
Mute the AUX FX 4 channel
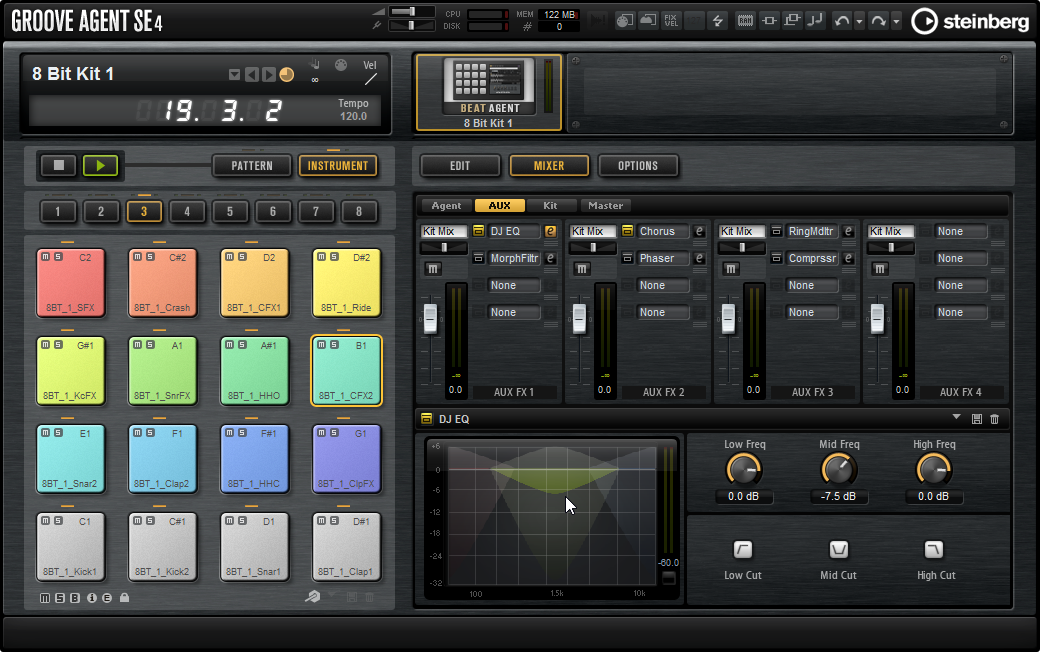(x=879, y=269)
